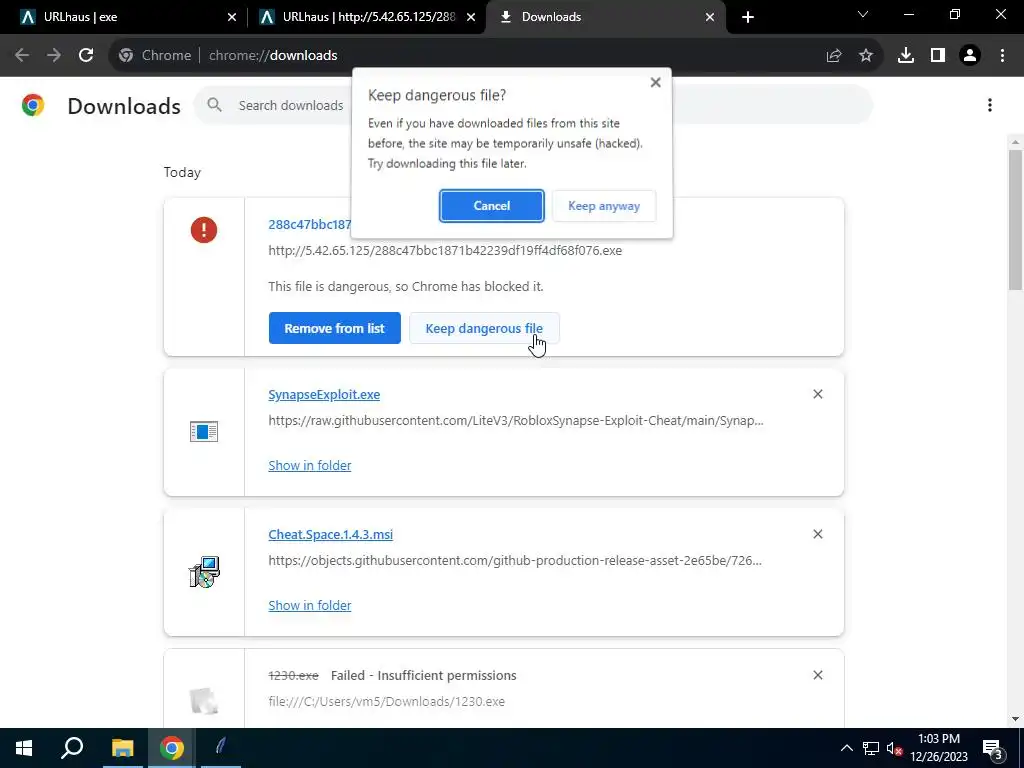This screenshot has width=1024, height=768.
Task: Close the Downloads tab
Action: (x=710, y=17)
